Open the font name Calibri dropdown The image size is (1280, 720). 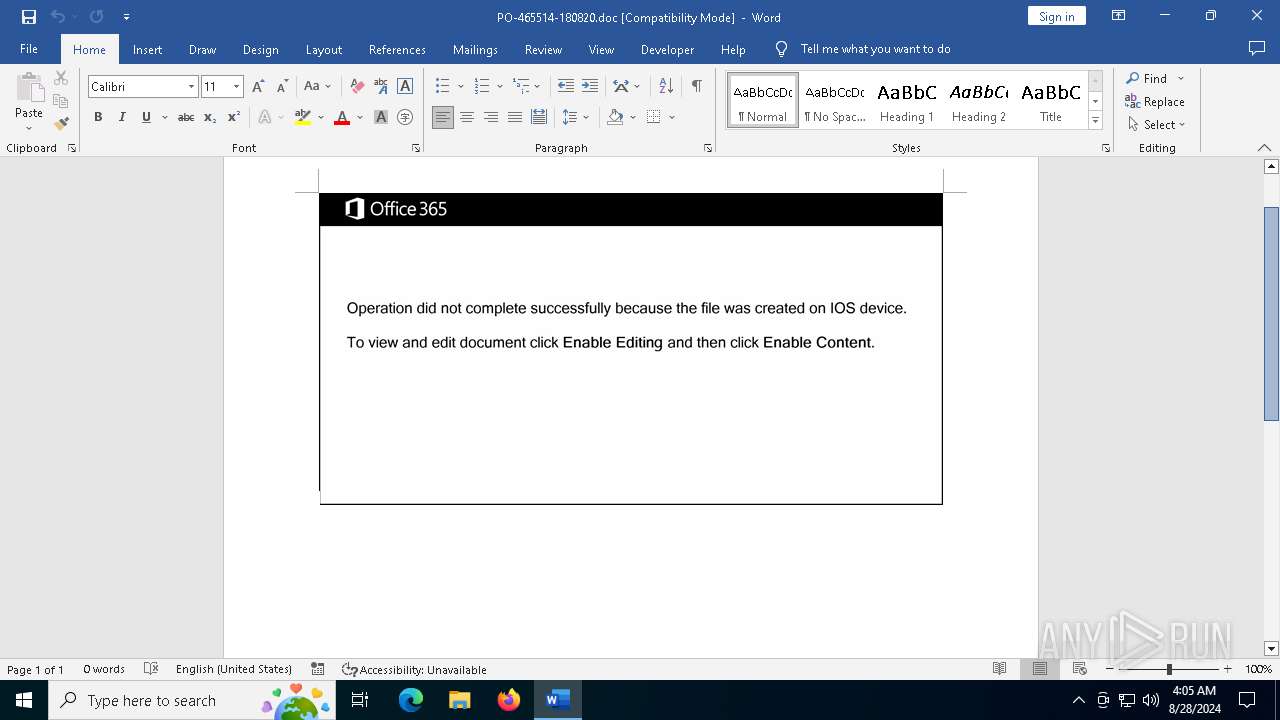pos(191,87)
